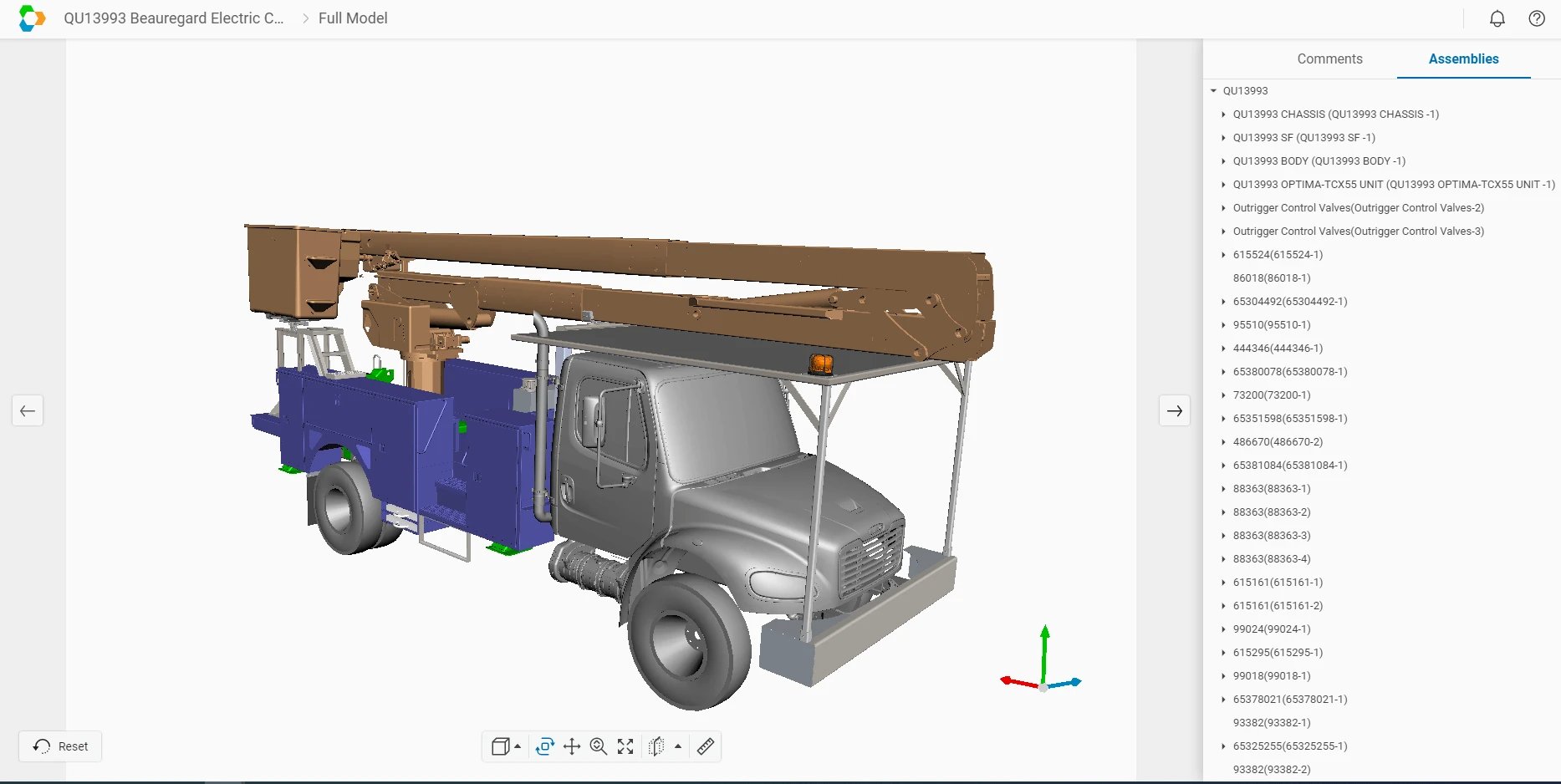Click the view cube orientation icon

click(500, 746)
